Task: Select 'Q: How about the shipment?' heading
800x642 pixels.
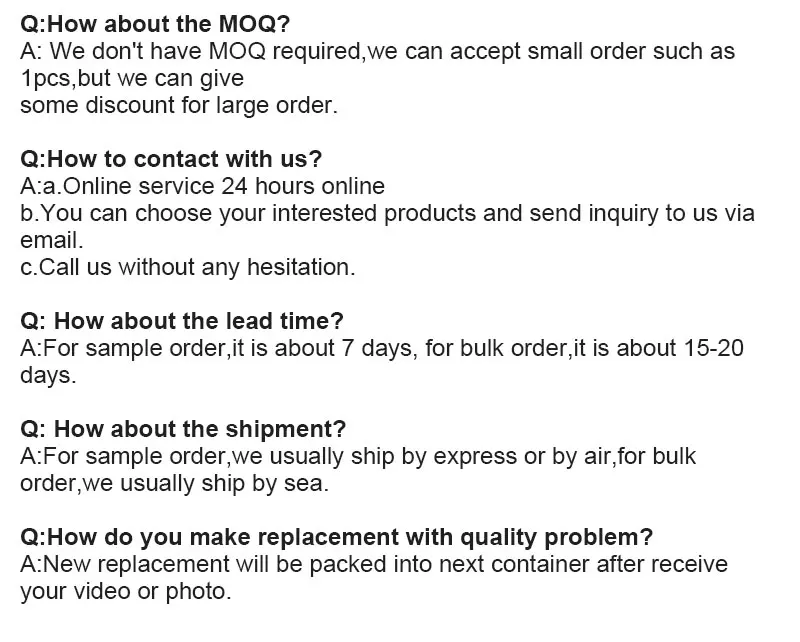Action: point(183,429)
